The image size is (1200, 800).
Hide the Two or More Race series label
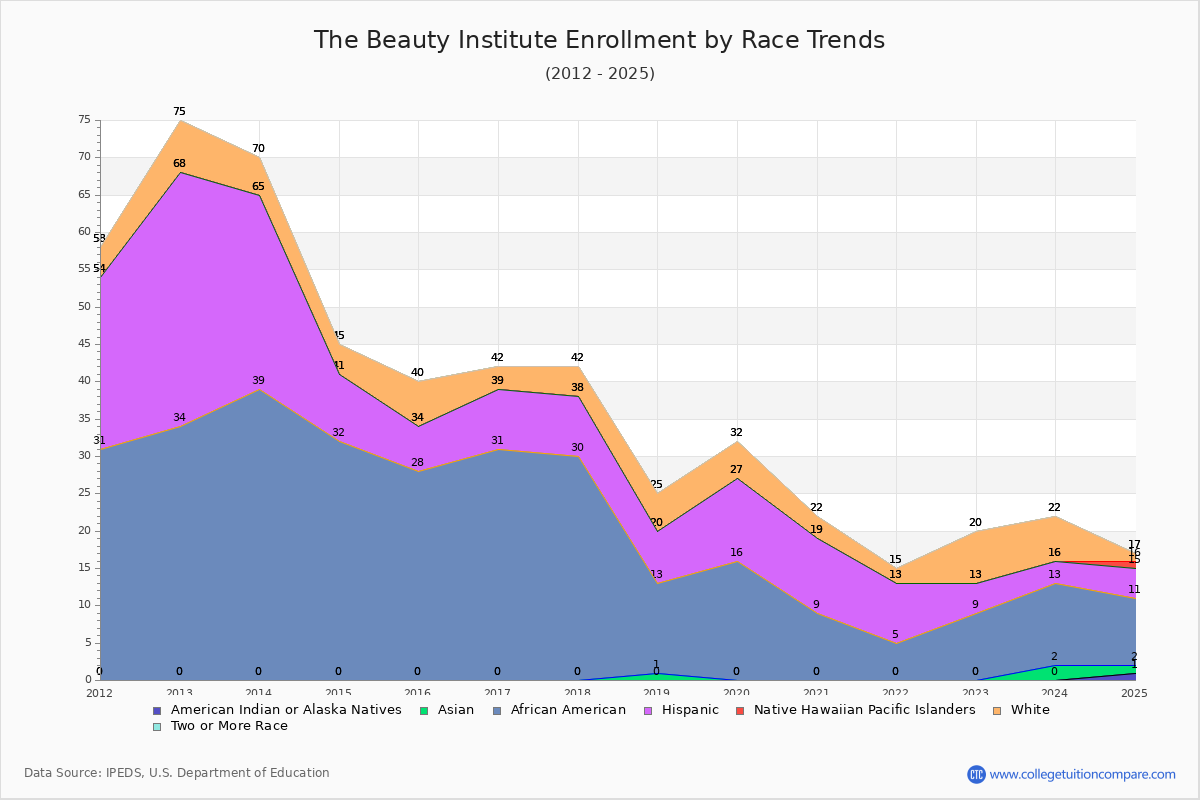tap(229, 726)
